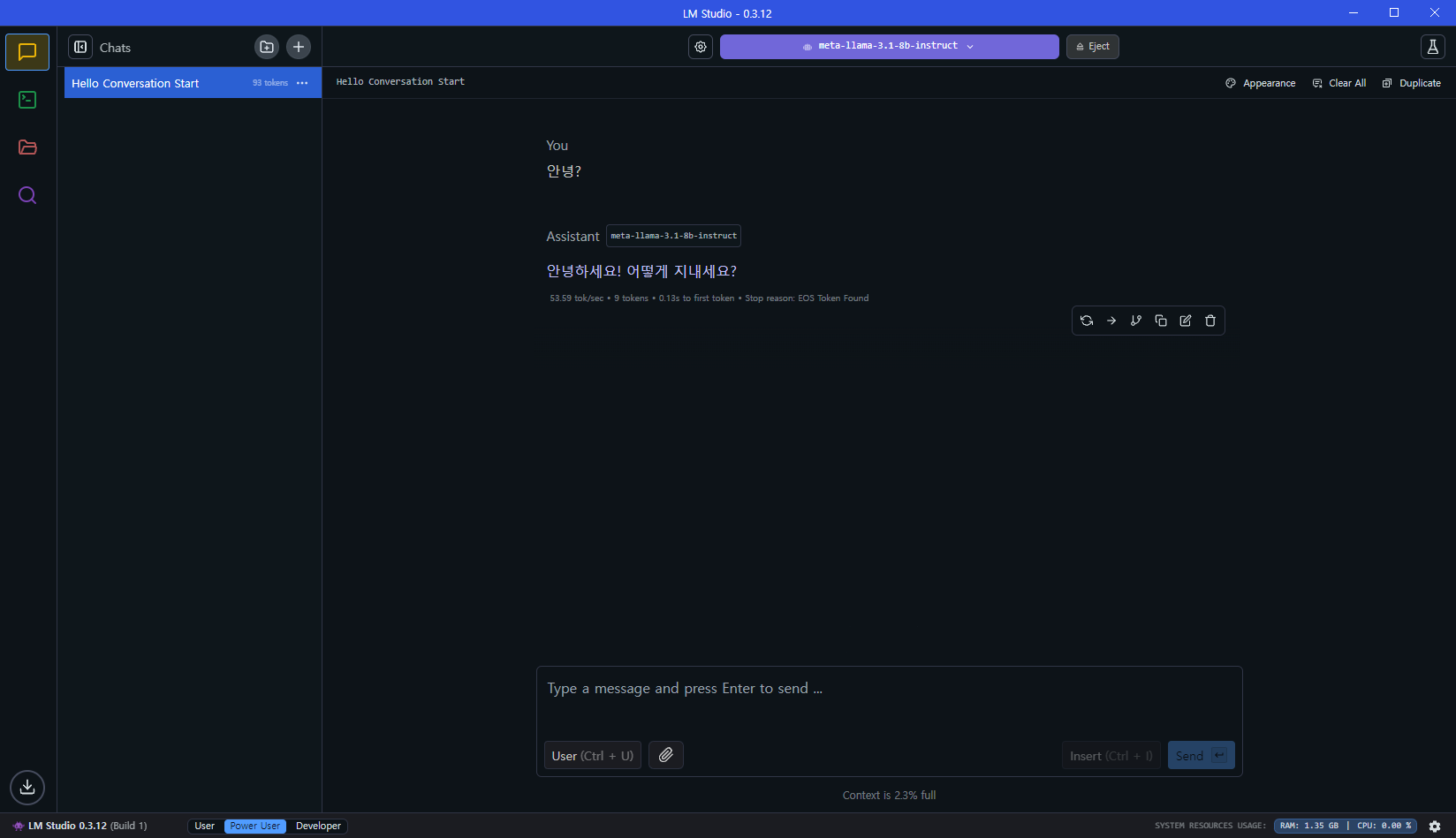Switch to Developer mode

click(x=318, y=827)
